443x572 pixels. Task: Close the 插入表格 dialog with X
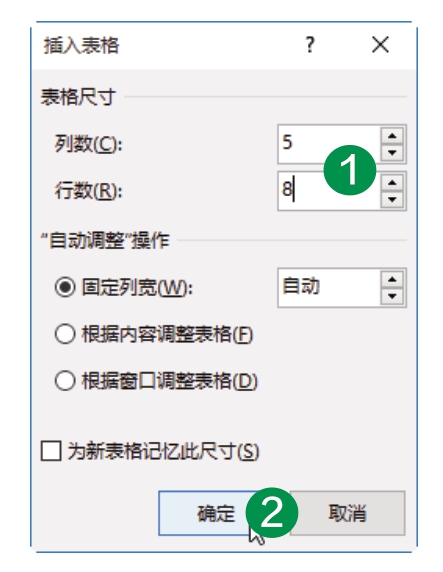(380, 45)
